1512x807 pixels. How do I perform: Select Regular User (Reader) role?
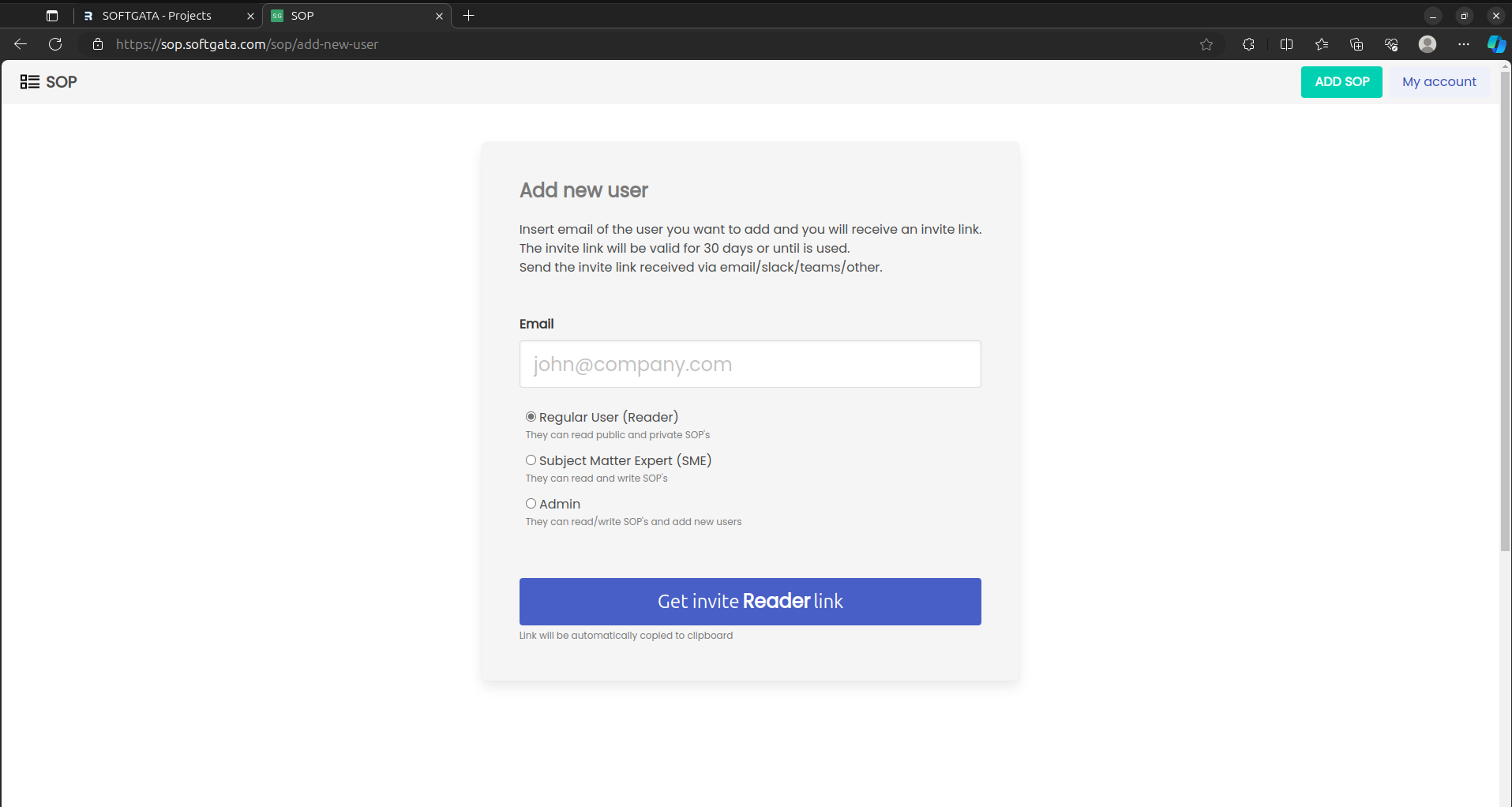(x=531, y=417)
